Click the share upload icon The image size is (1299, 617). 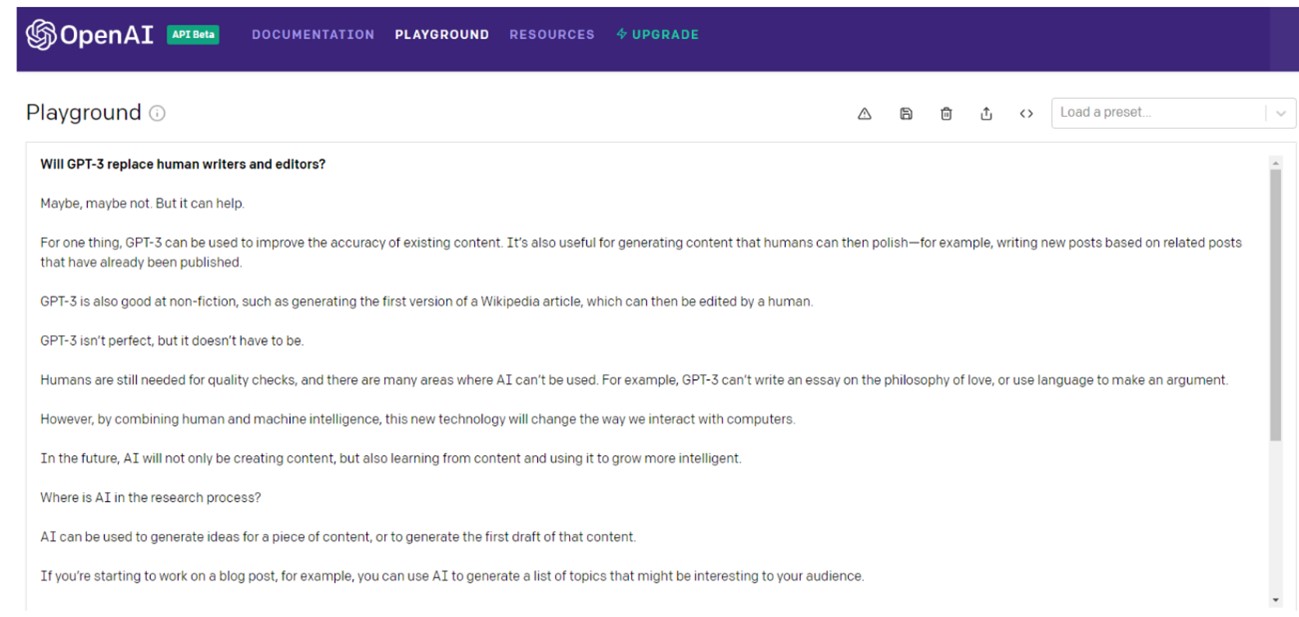(986, 114)
